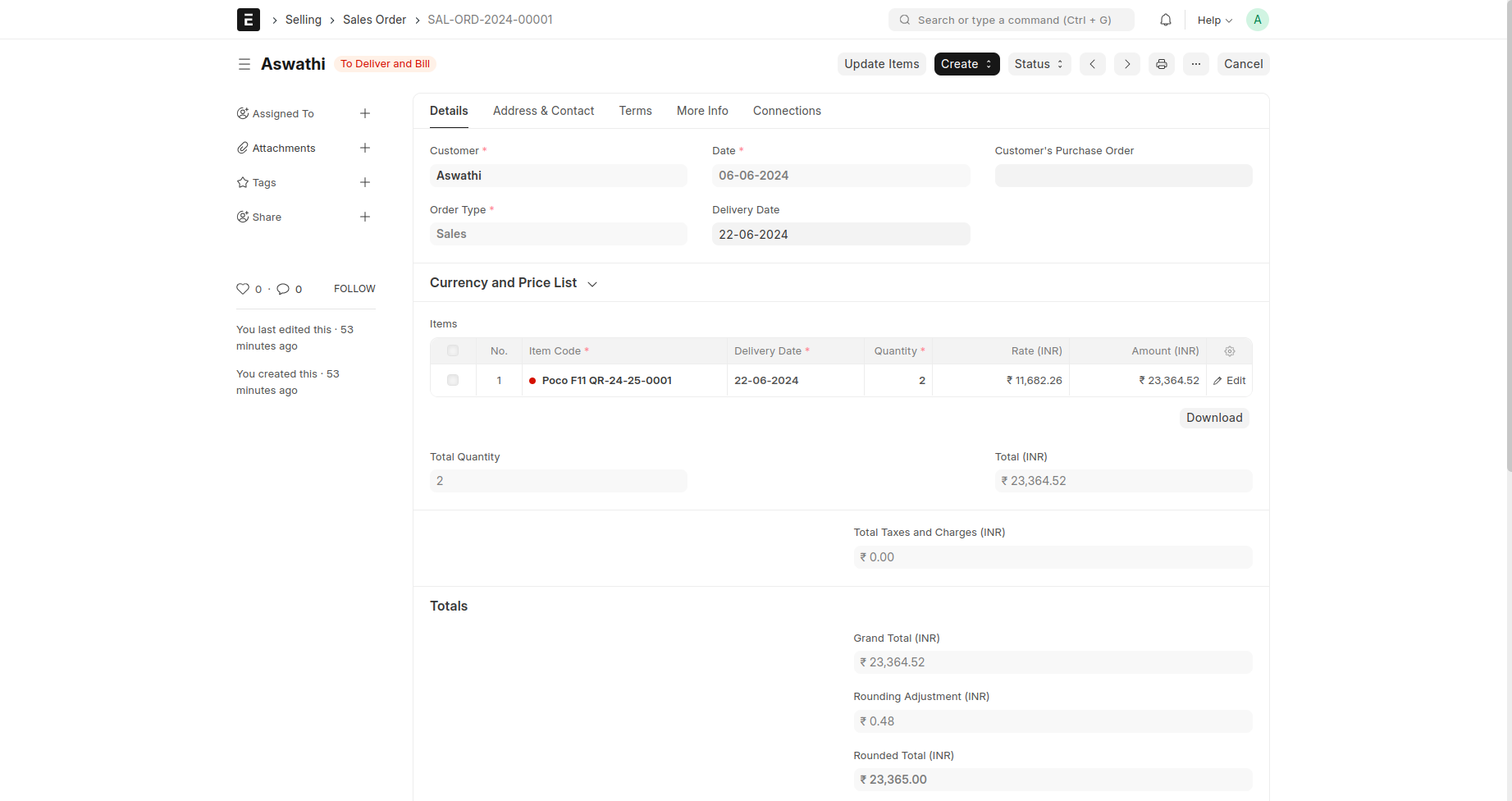Open the Create dropdown
Image resolution: width=1512 pixels, height=801 pixels.
pos(966,64)
